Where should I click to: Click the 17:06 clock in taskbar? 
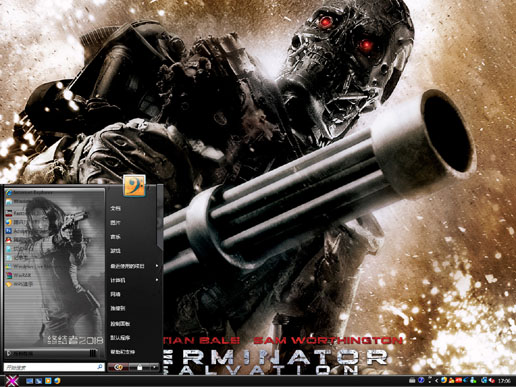504,380
